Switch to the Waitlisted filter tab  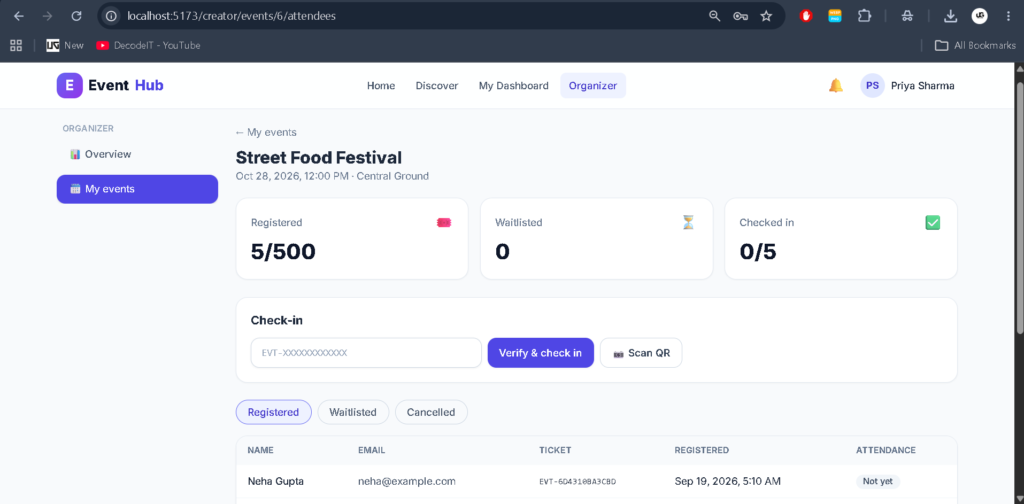(x=353, y=412)
